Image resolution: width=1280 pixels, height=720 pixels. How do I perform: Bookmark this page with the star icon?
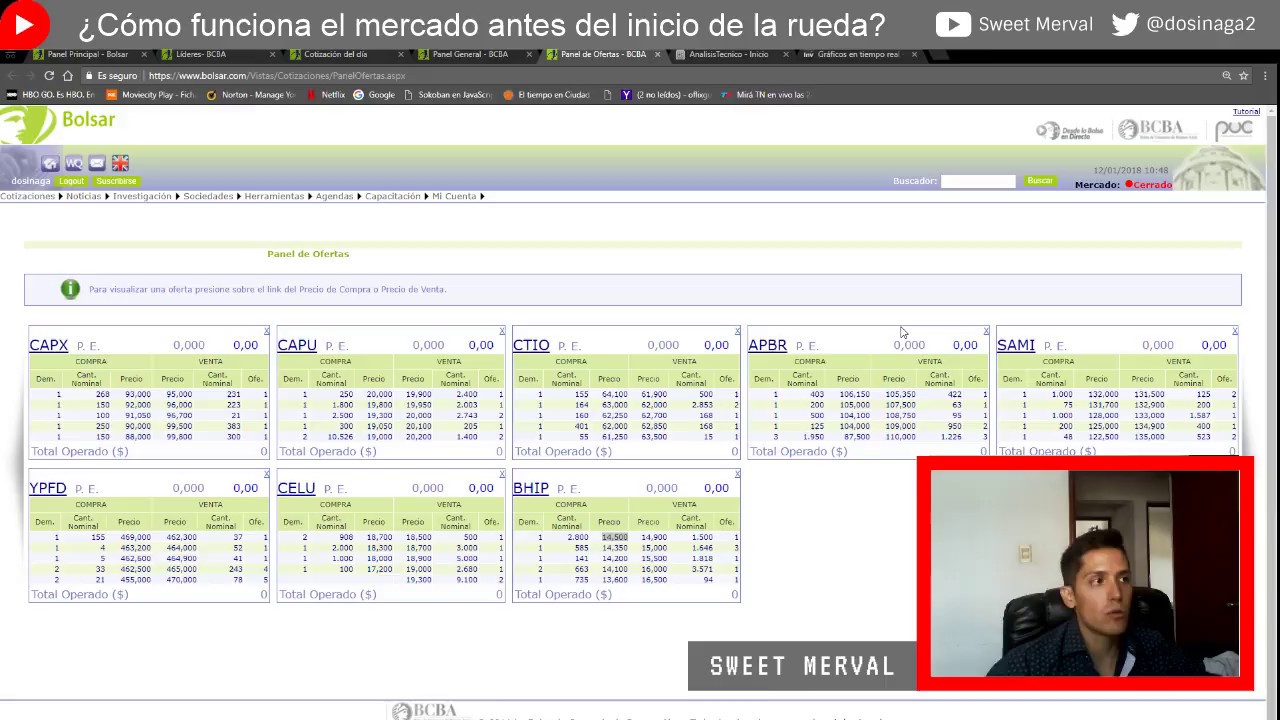pos(1244,75)
